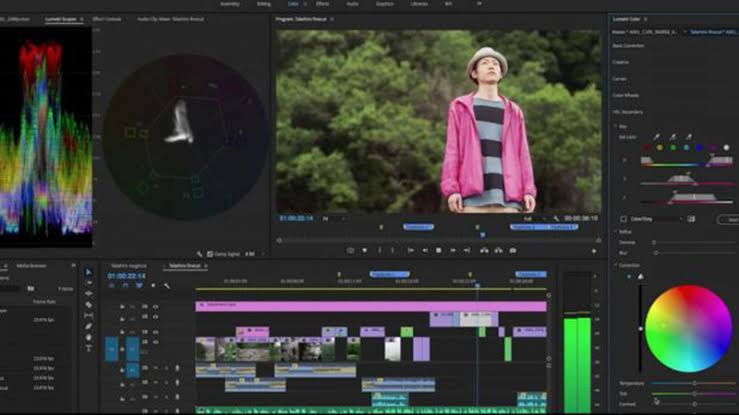This screenshot has width=739, height=415.
Task: Toggle the top video track eye visibility
Action: click(155, 306)
